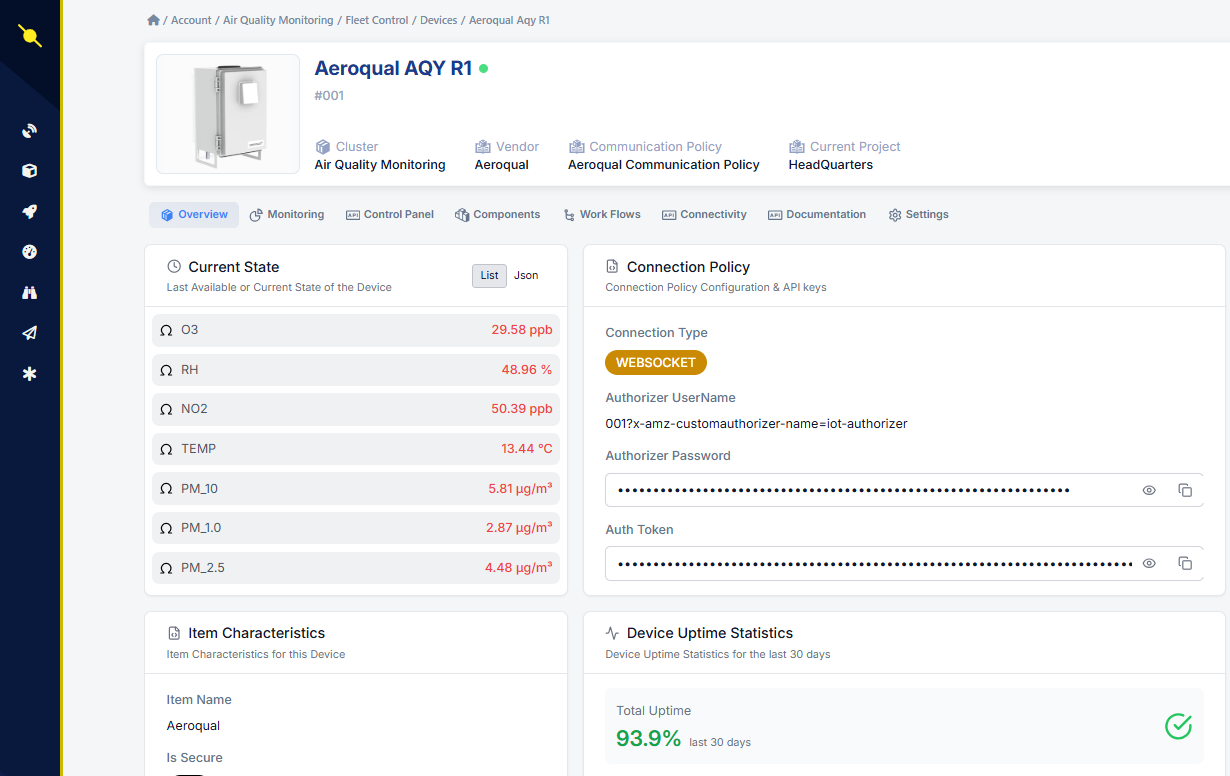Screen dimensions: 1230x776
Task: Copy the Authorizer Password
Action: tap(1185, 490)
